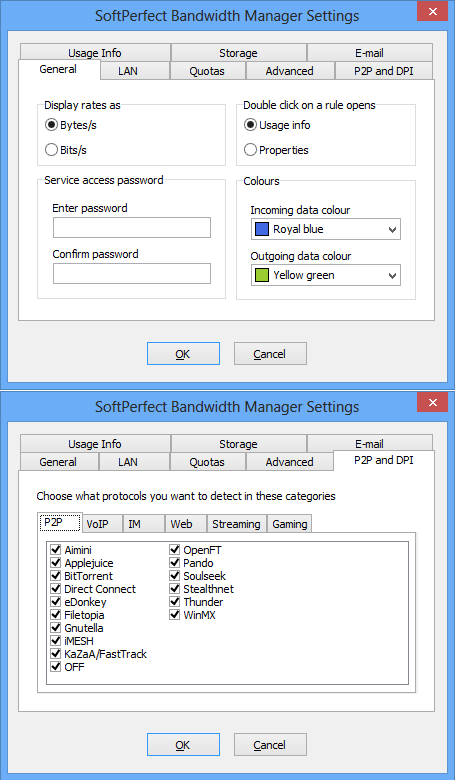Image resolution: width=455 pixels, height=780 pixels.
Task: Uncheck the WinMX protocol
Action: [x=175, y=615]
